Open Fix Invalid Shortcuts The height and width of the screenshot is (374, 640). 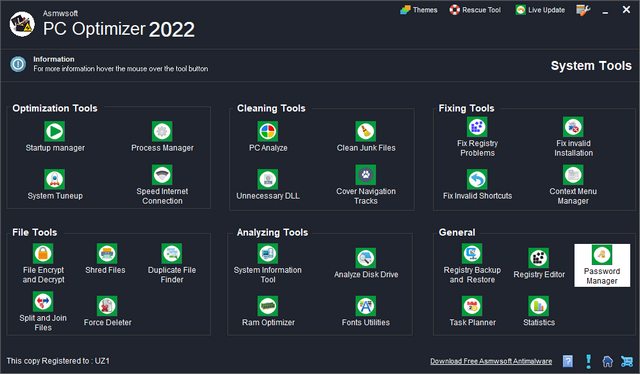pos(477,185)
